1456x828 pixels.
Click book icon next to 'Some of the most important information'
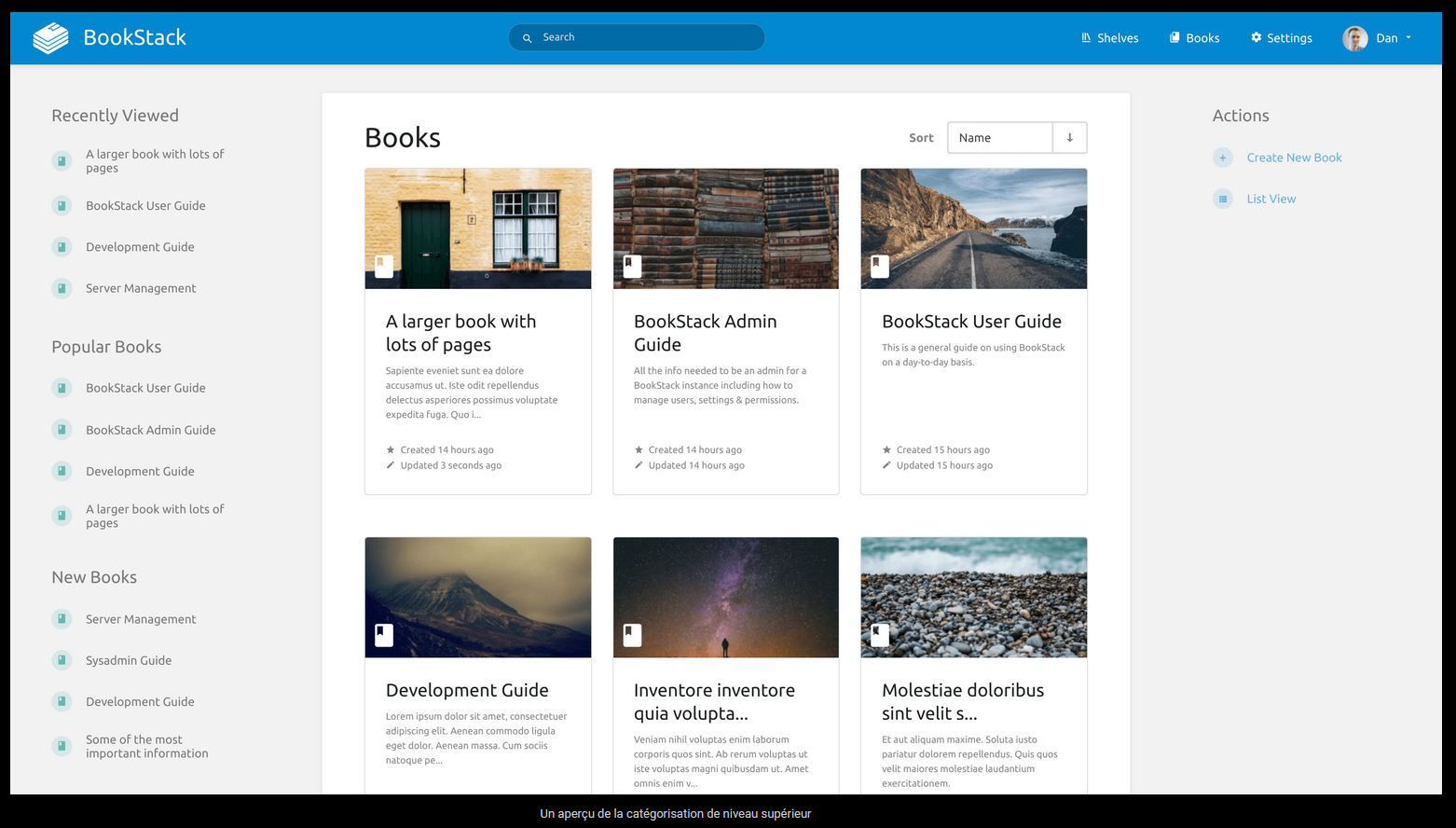[x=62, y=746]
